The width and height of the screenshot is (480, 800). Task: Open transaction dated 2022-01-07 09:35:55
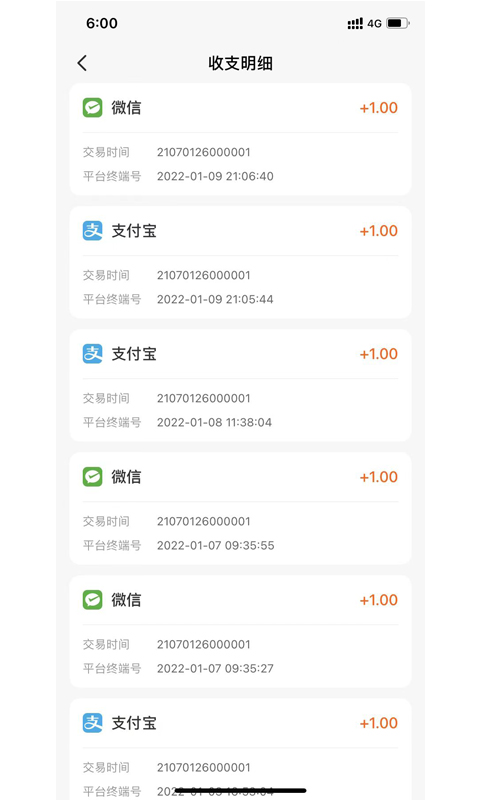point(240,508)
